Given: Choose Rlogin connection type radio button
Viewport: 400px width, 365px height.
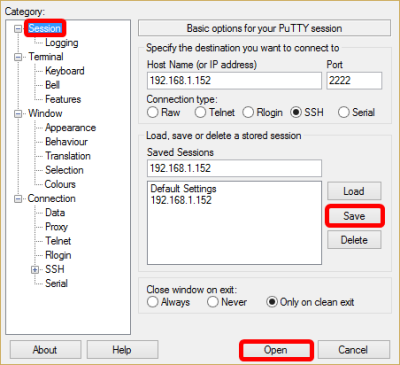Looking at the screenshot, I should [x=248, y=112].
